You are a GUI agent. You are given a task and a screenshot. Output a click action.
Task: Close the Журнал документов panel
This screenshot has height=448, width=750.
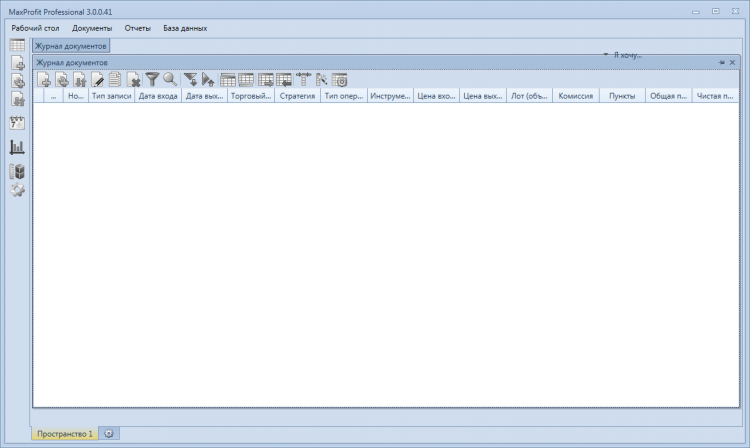point(732,63)
